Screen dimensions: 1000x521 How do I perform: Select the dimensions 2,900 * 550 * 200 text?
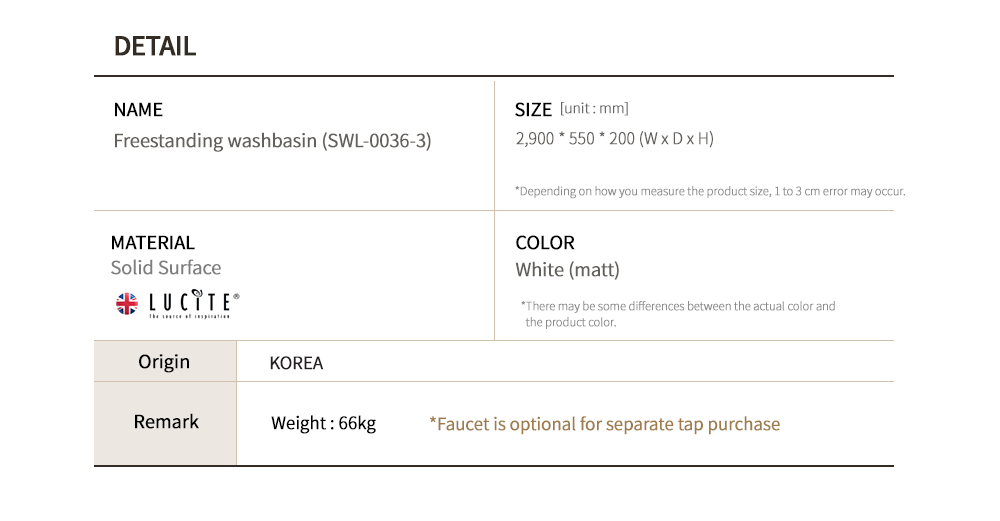point(614,139)
